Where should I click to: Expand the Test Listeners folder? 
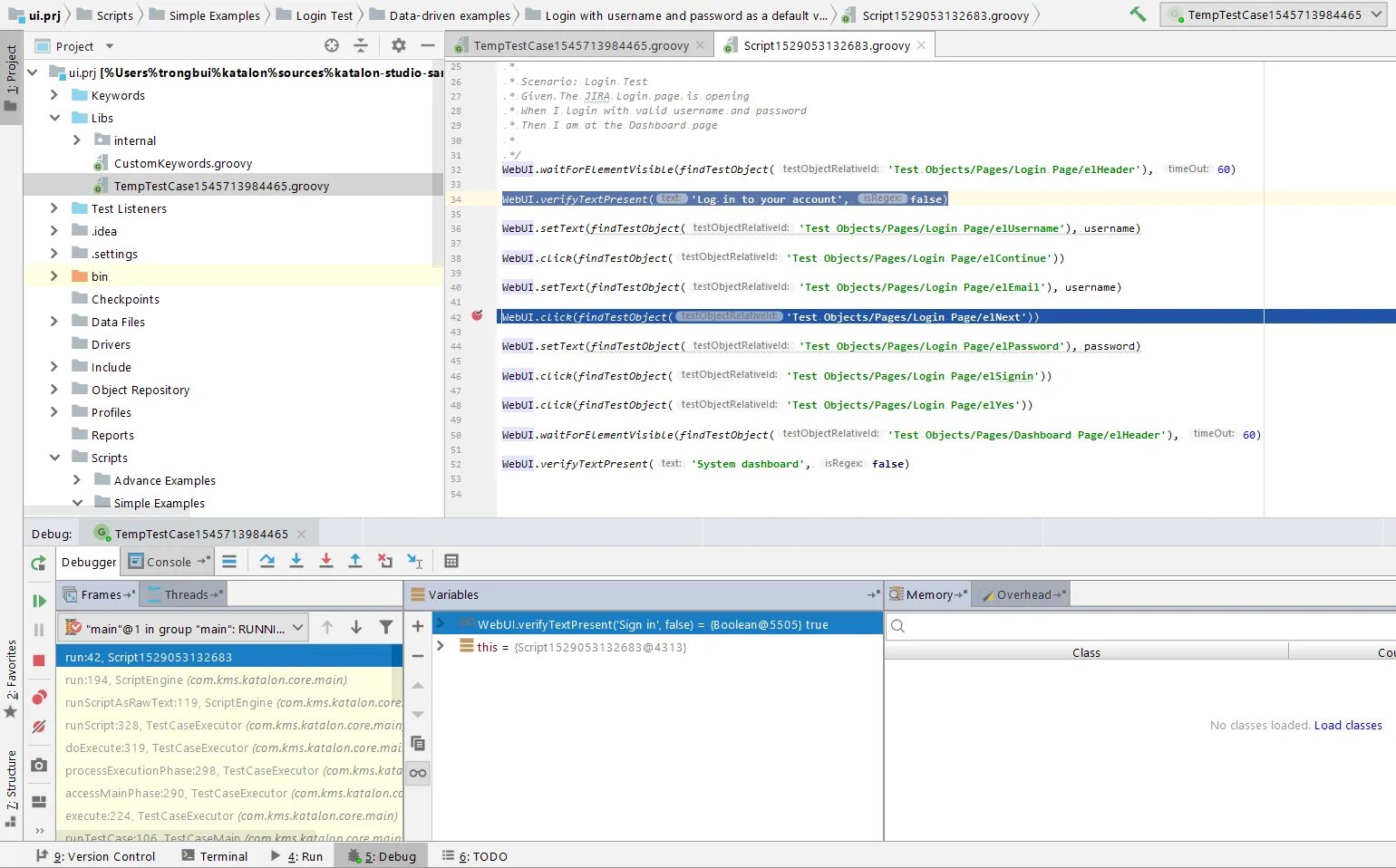coord(54,208)
